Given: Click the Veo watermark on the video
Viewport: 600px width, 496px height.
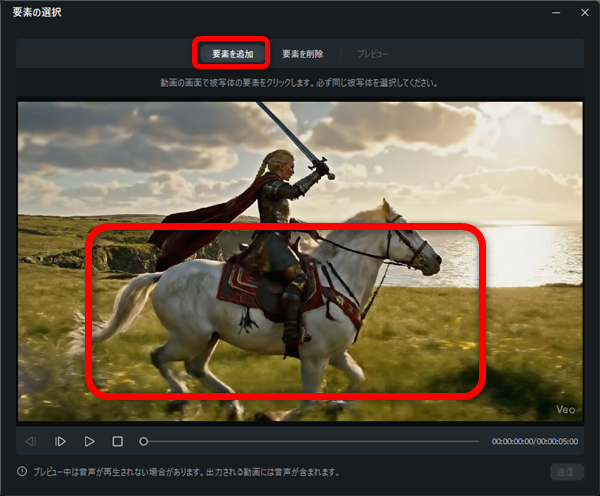Looking at the screenshot, I should coord(567,408).
